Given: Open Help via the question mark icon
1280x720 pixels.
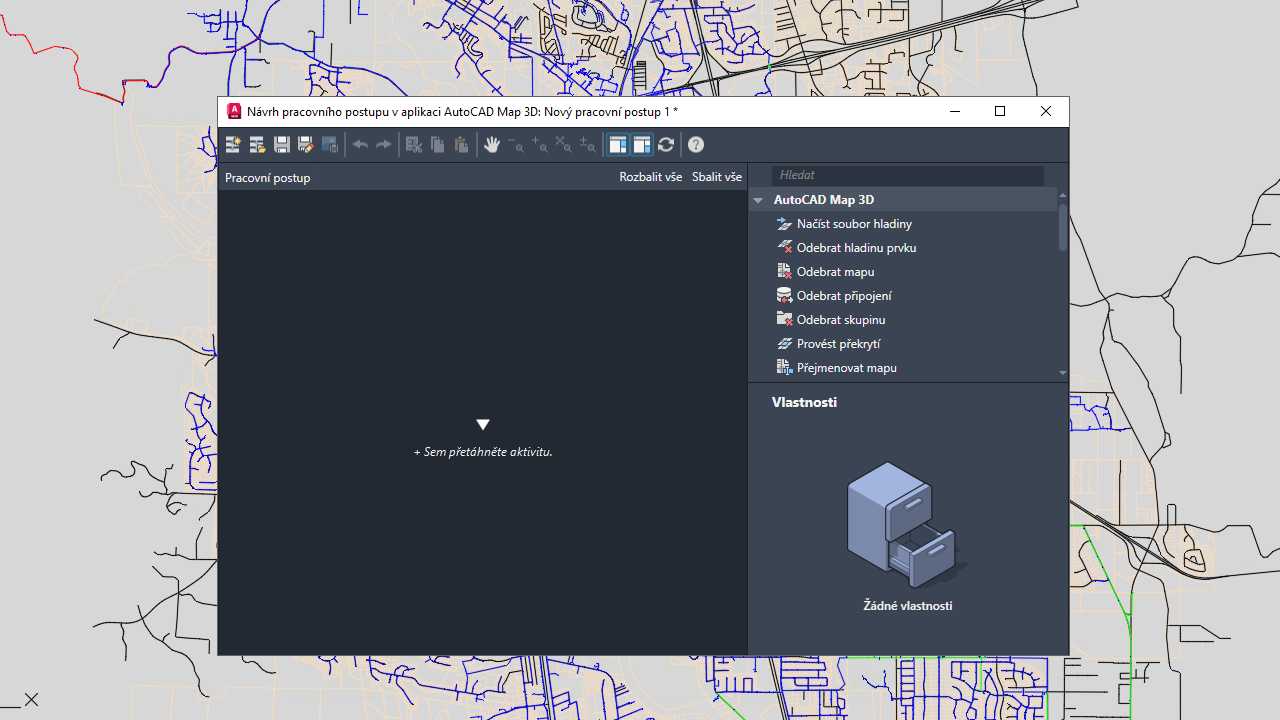Looking at the screenshot, I should [696, 145].
